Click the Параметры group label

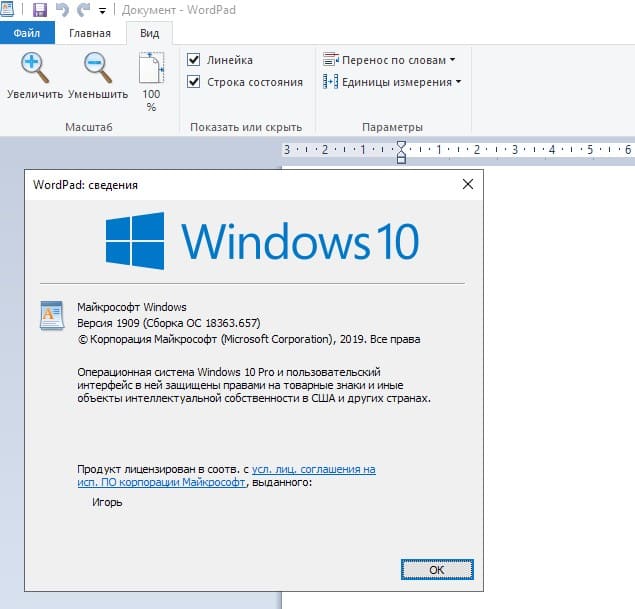(392, 127)
